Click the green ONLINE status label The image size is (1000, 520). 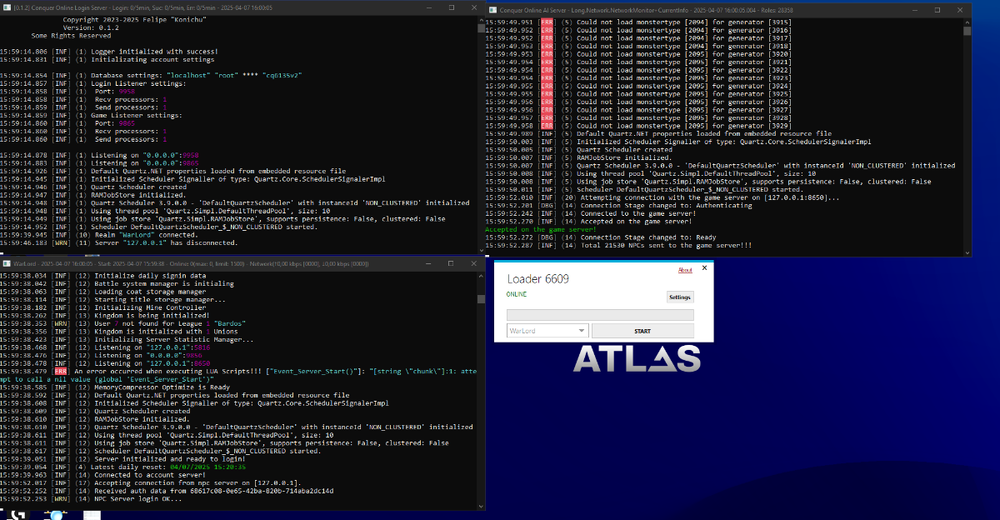pyautogui.click(x=517, y=293)
